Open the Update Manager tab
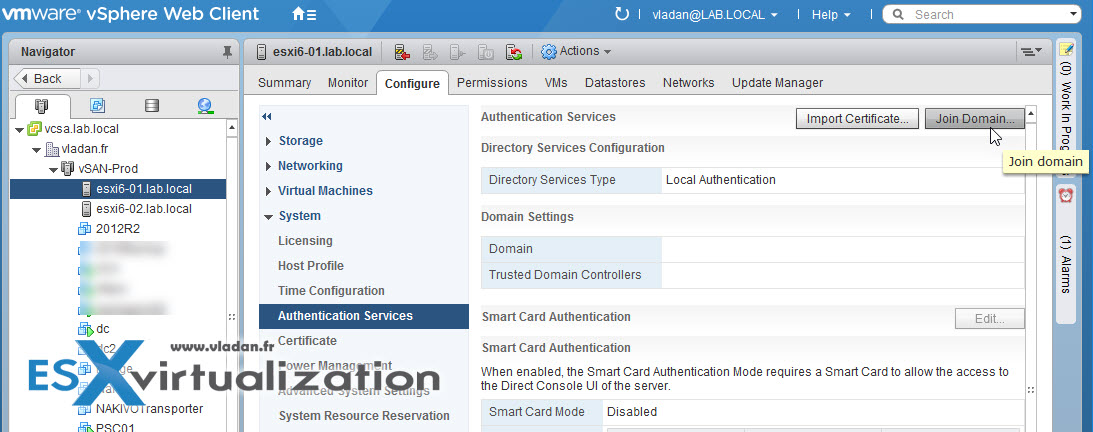 pyautogui.click(x=777, y=83)
